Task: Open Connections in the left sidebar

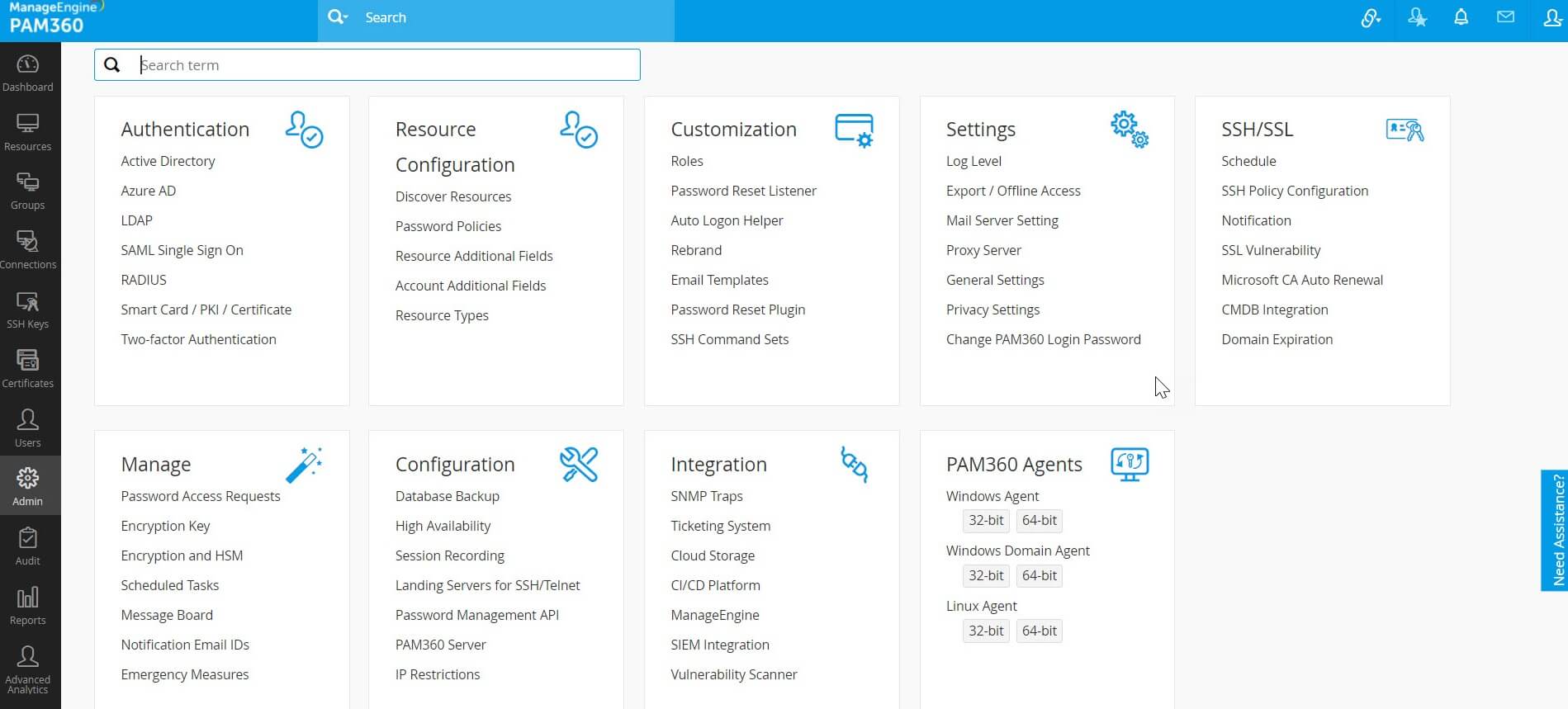Action: point(28,250)
